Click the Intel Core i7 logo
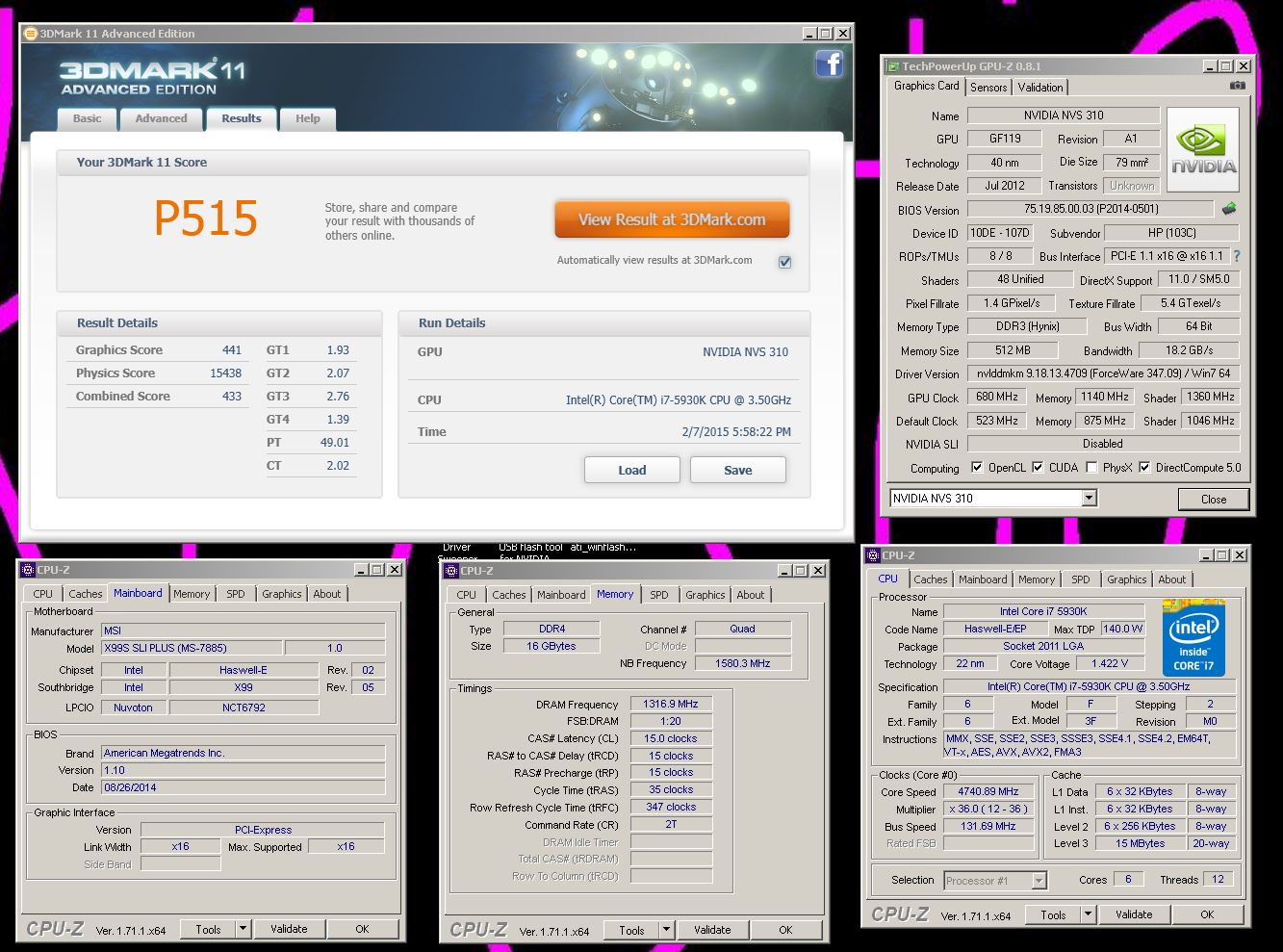Viewport: 1283px width, 952px height. click(1193, 638)
